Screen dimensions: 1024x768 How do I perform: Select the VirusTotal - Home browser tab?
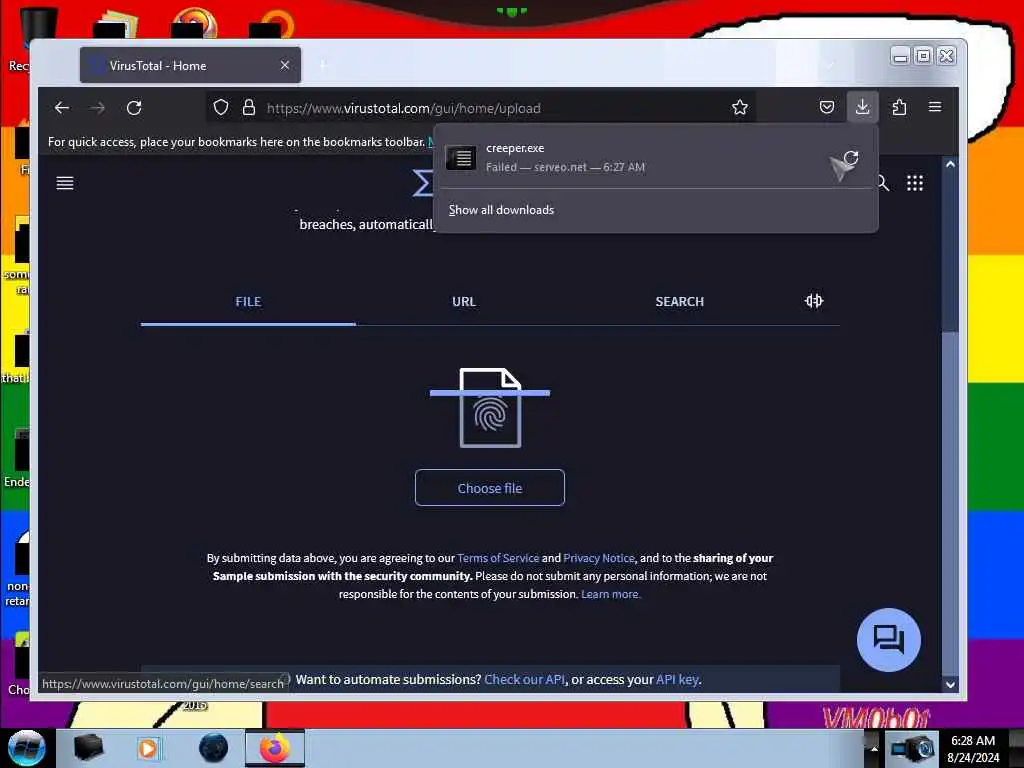190,65
